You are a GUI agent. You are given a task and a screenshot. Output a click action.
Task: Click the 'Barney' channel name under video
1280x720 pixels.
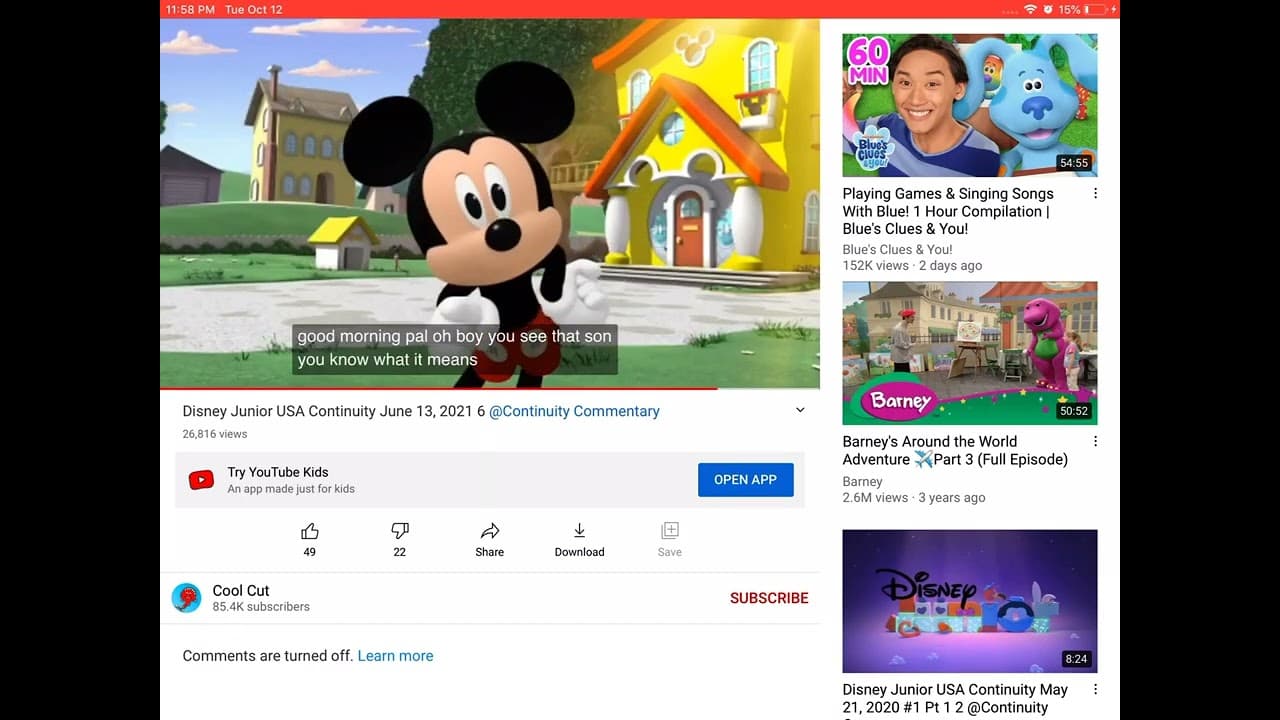coord(862,482)
